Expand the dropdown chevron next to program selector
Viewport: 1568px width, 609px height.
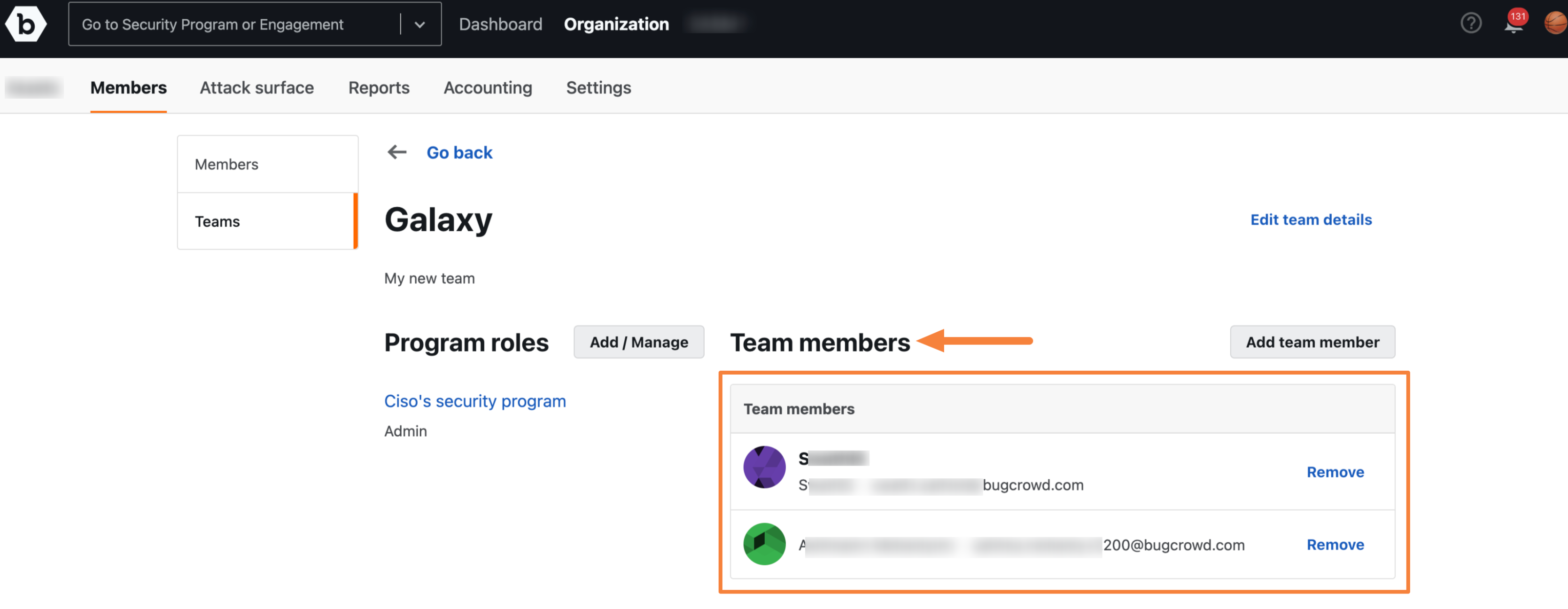pos(421,23)
